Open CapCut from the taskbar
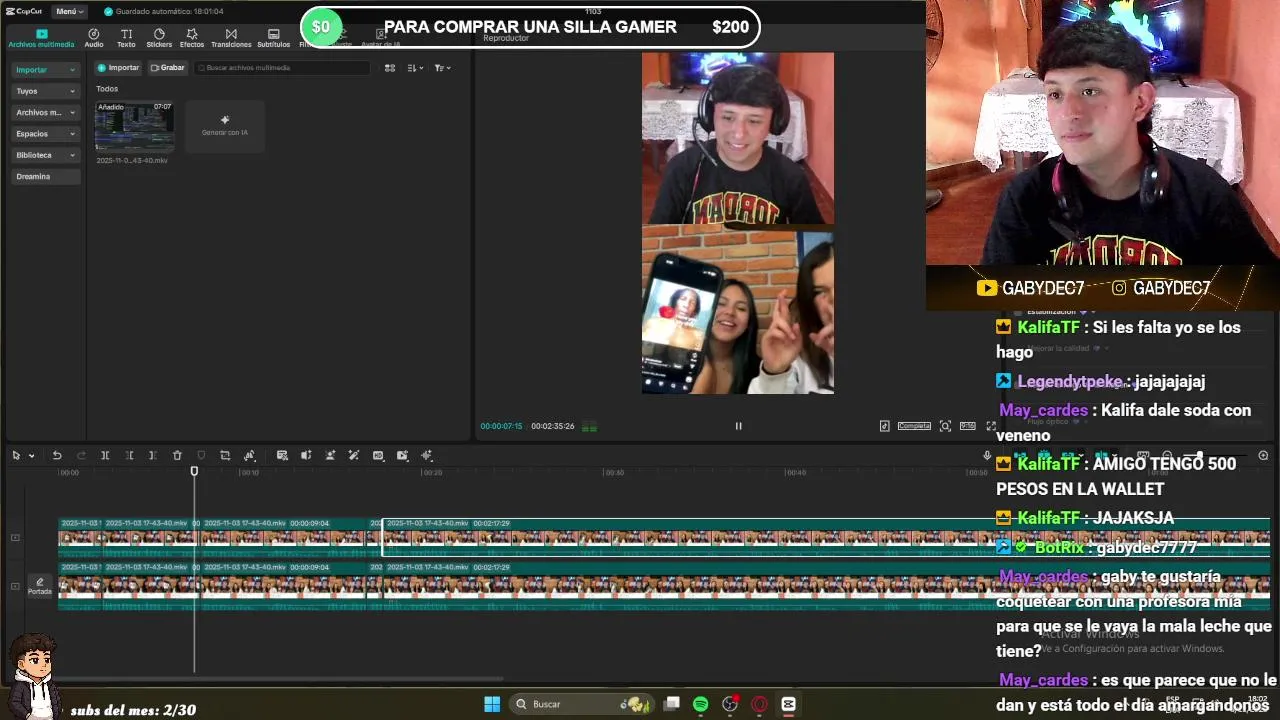The image size is (1280, 720). click(788, 704)
